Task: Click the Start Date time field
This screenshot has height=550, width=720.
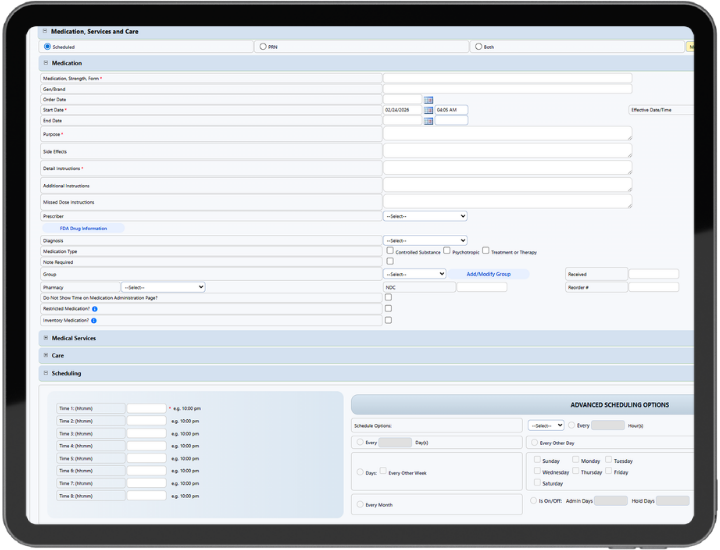Action: pyautogui.click(x=451, y=110)
